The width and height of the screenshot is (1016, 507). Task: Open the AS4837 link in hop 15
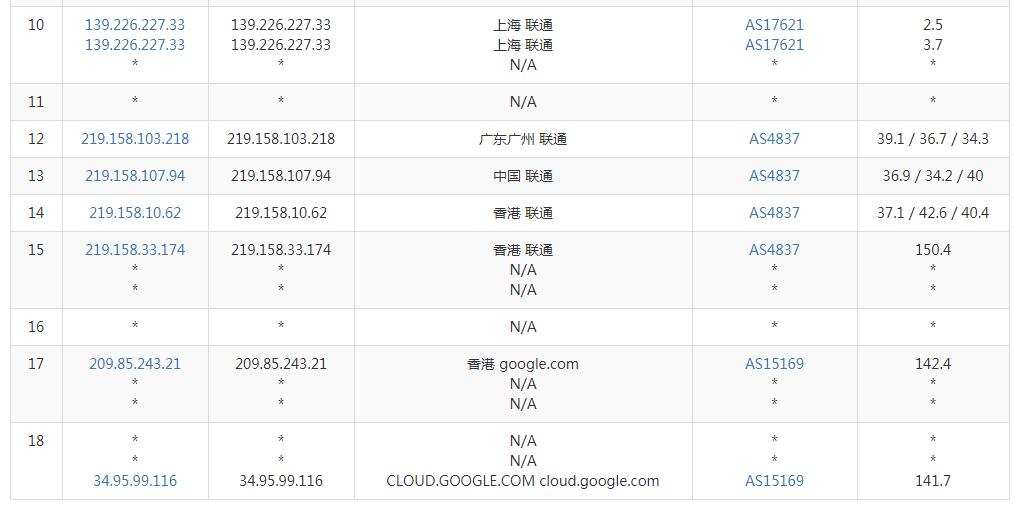click(774, 250)
